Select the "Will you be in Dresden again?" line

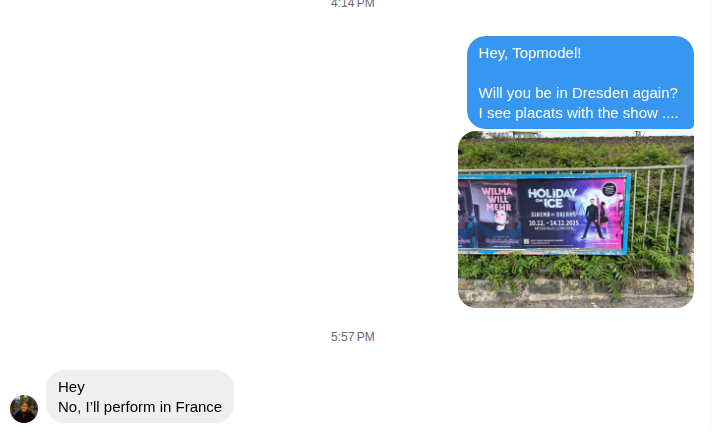[x=578, y=93]
